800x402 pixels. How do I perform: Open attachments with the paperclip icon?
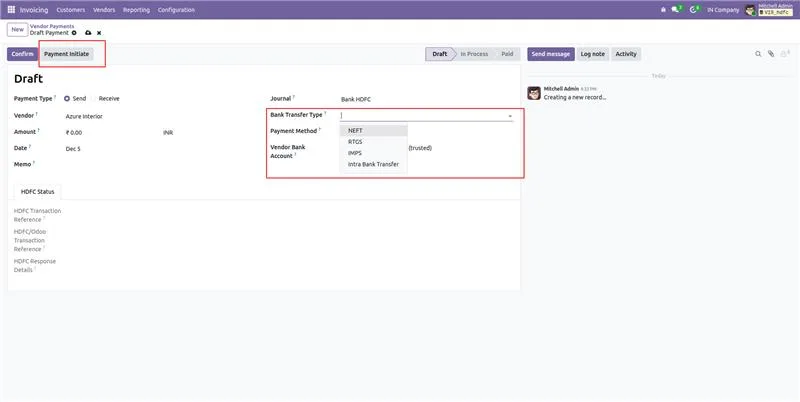(771, 54)
